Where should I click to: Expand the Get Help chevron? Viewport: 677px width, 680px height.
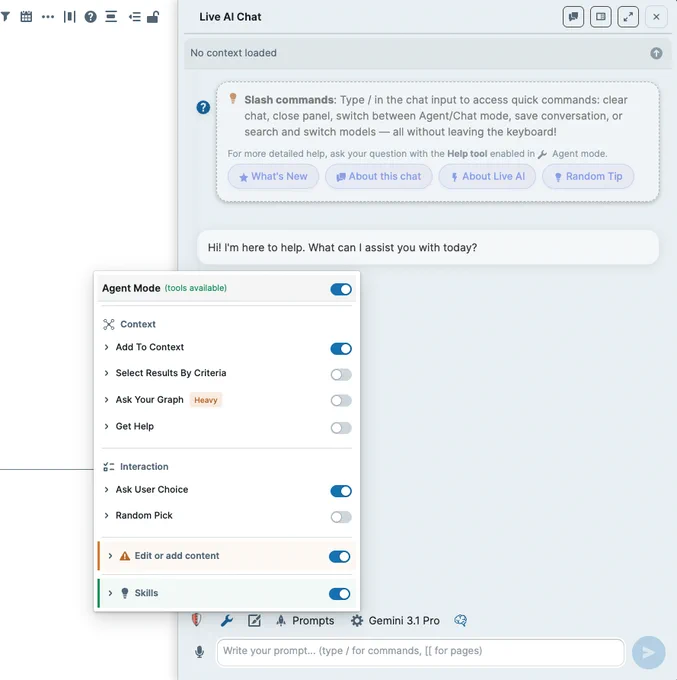tap(106, 426)
